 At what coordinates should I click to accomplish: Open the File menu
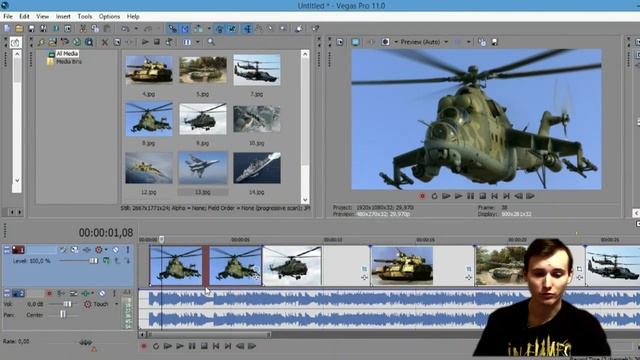(8, 16)
